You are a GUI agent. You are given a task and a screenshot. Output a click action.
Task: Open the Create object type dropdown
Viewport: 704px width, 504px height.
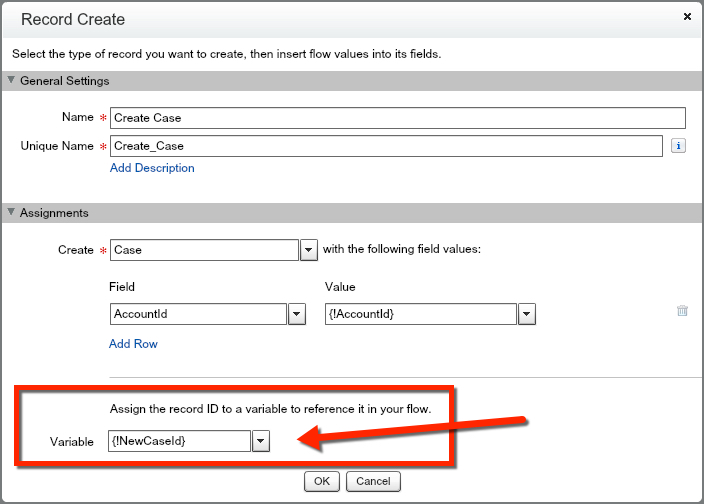[309, 250]
